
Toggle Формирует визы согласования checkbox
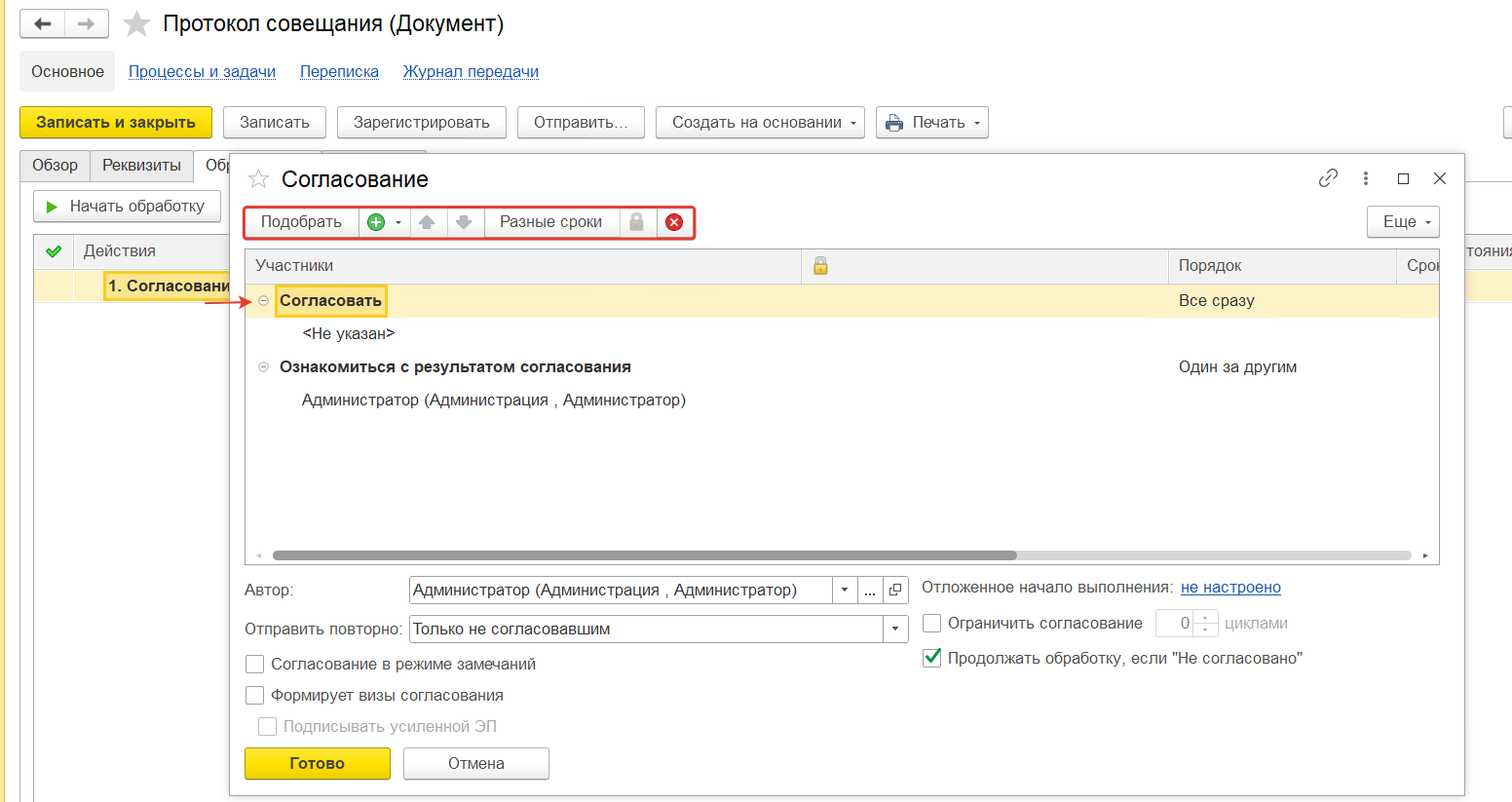(x=255, y=696)
